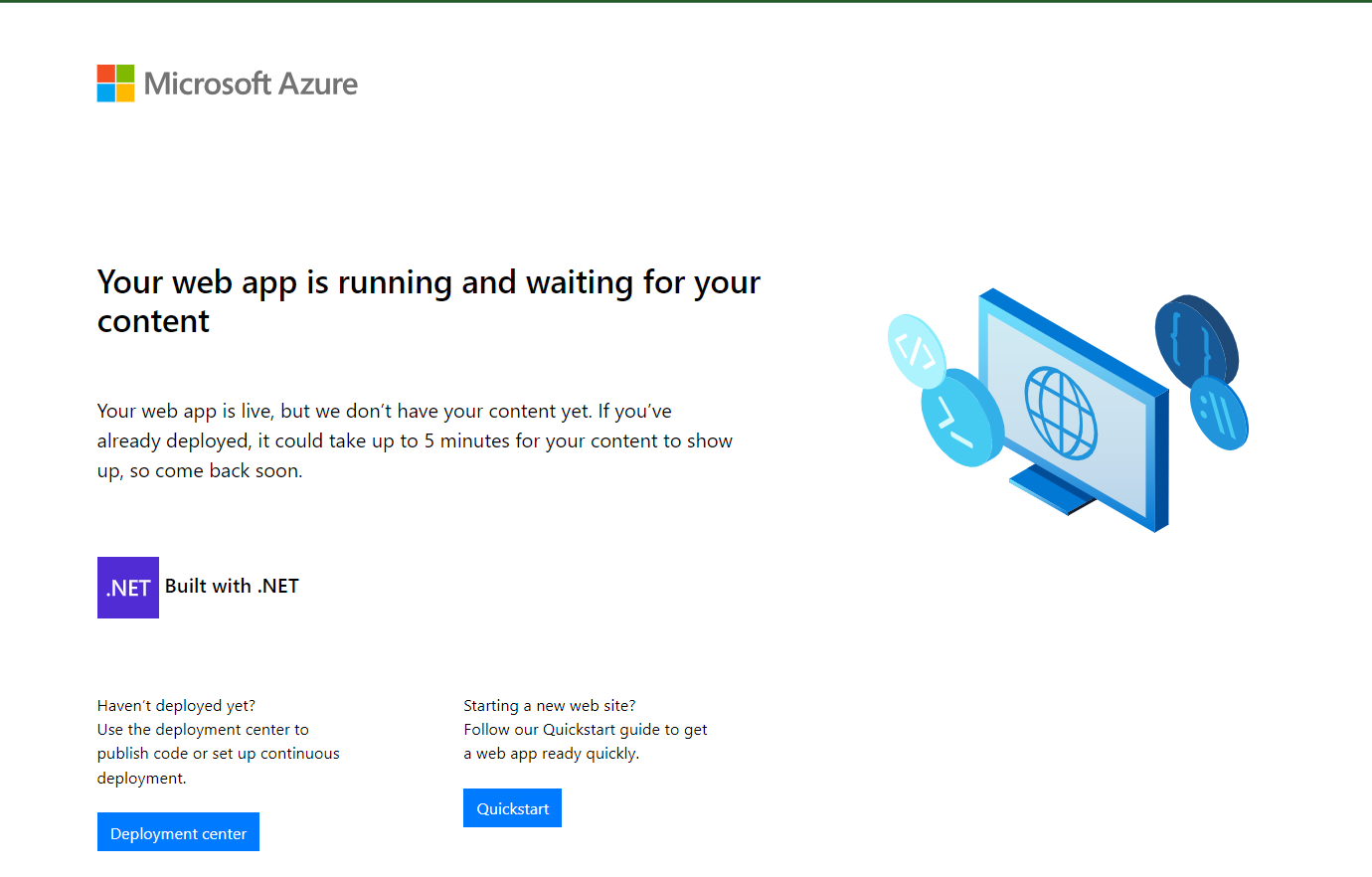Click 'Follow our Quickstart guide to get' text
1372x877 pixels.
[586, 729]
